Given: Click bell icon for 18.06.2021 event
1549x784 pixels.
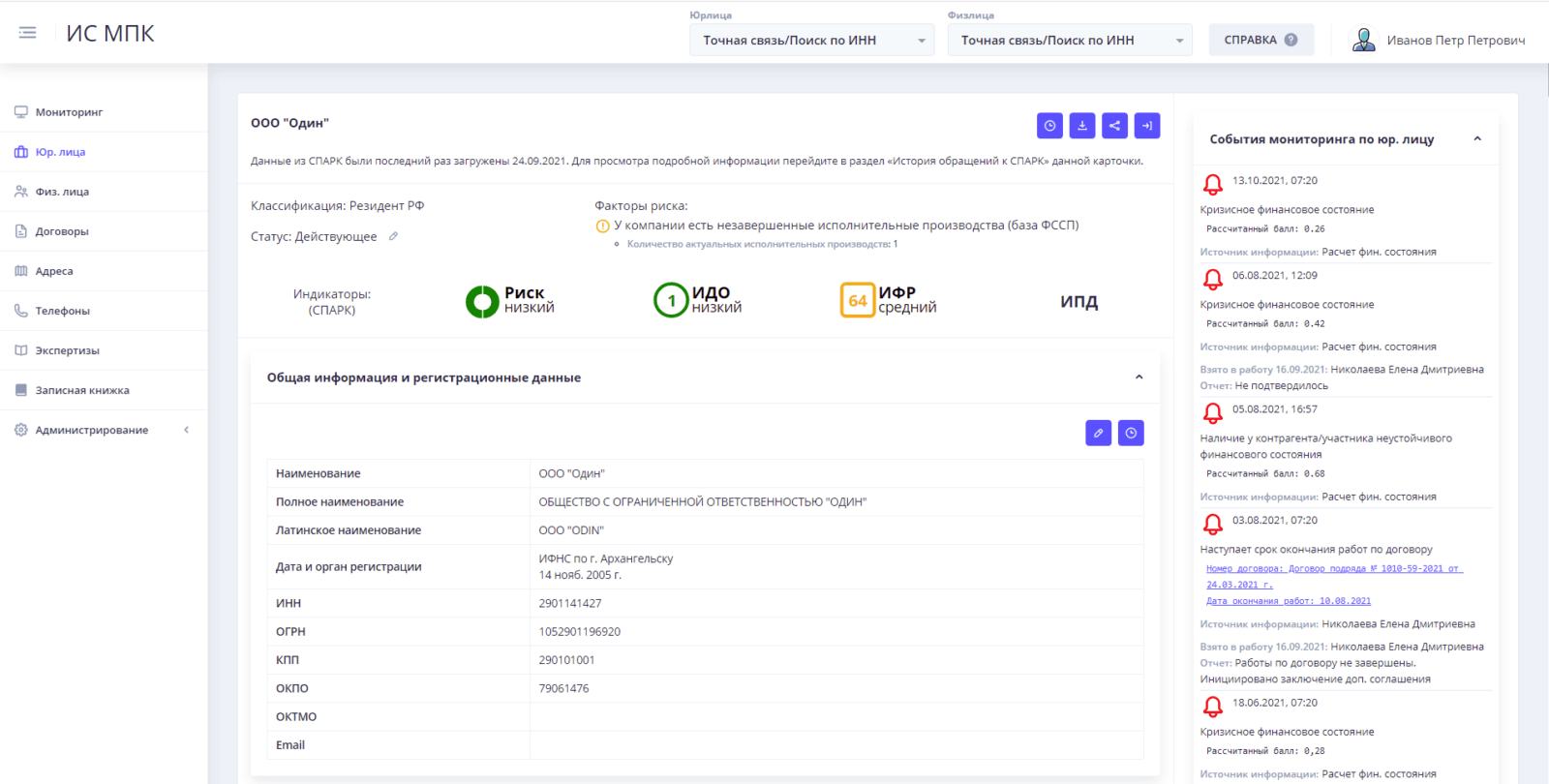Looking at the screenshot, I should point(1213,708).
